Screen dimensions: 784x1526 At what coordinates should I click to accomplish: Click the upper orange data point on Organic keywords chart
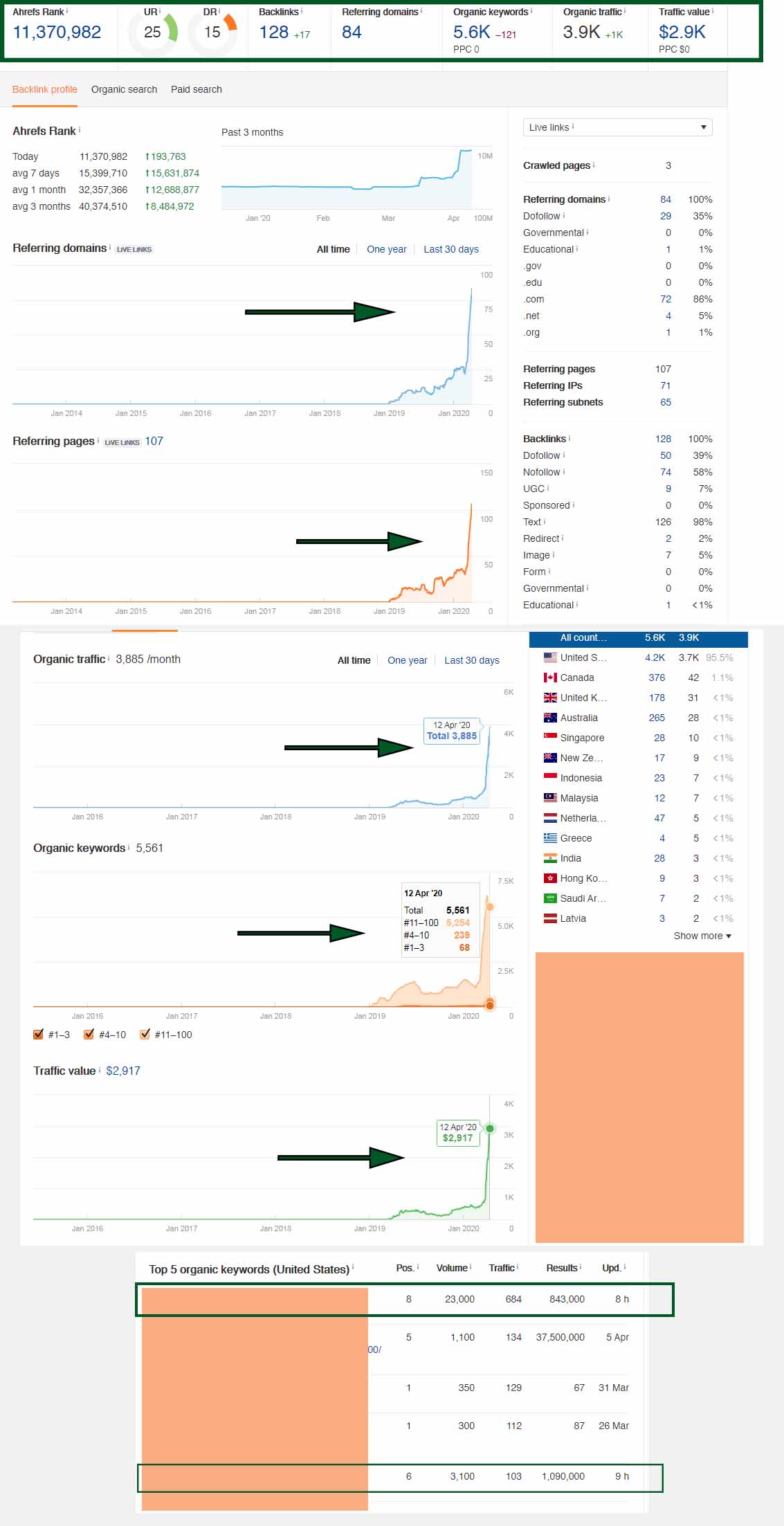pyautogui.click(x=490, y=907)
